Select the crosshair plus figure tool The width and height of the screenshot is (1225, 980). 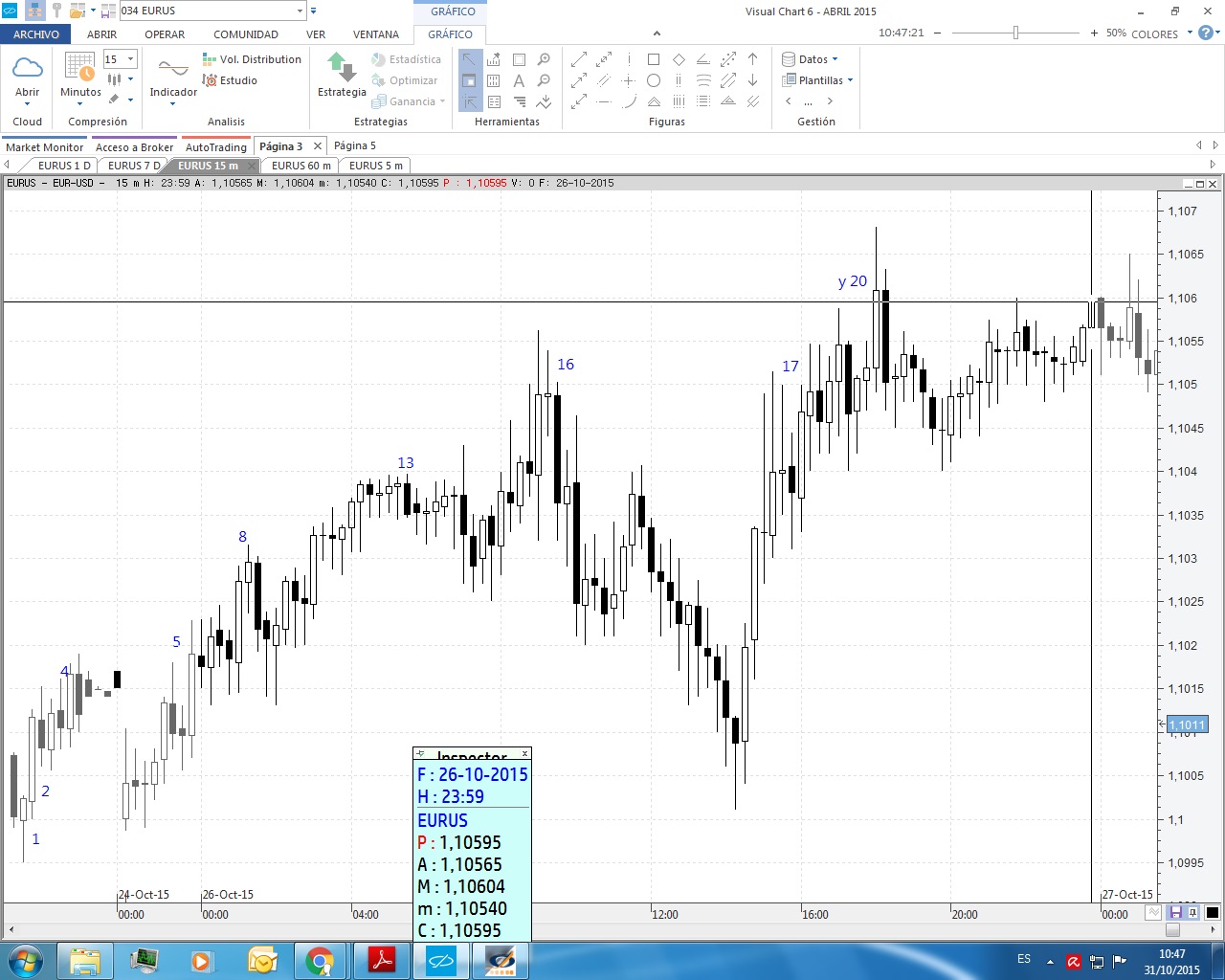(x=629, y=80)
